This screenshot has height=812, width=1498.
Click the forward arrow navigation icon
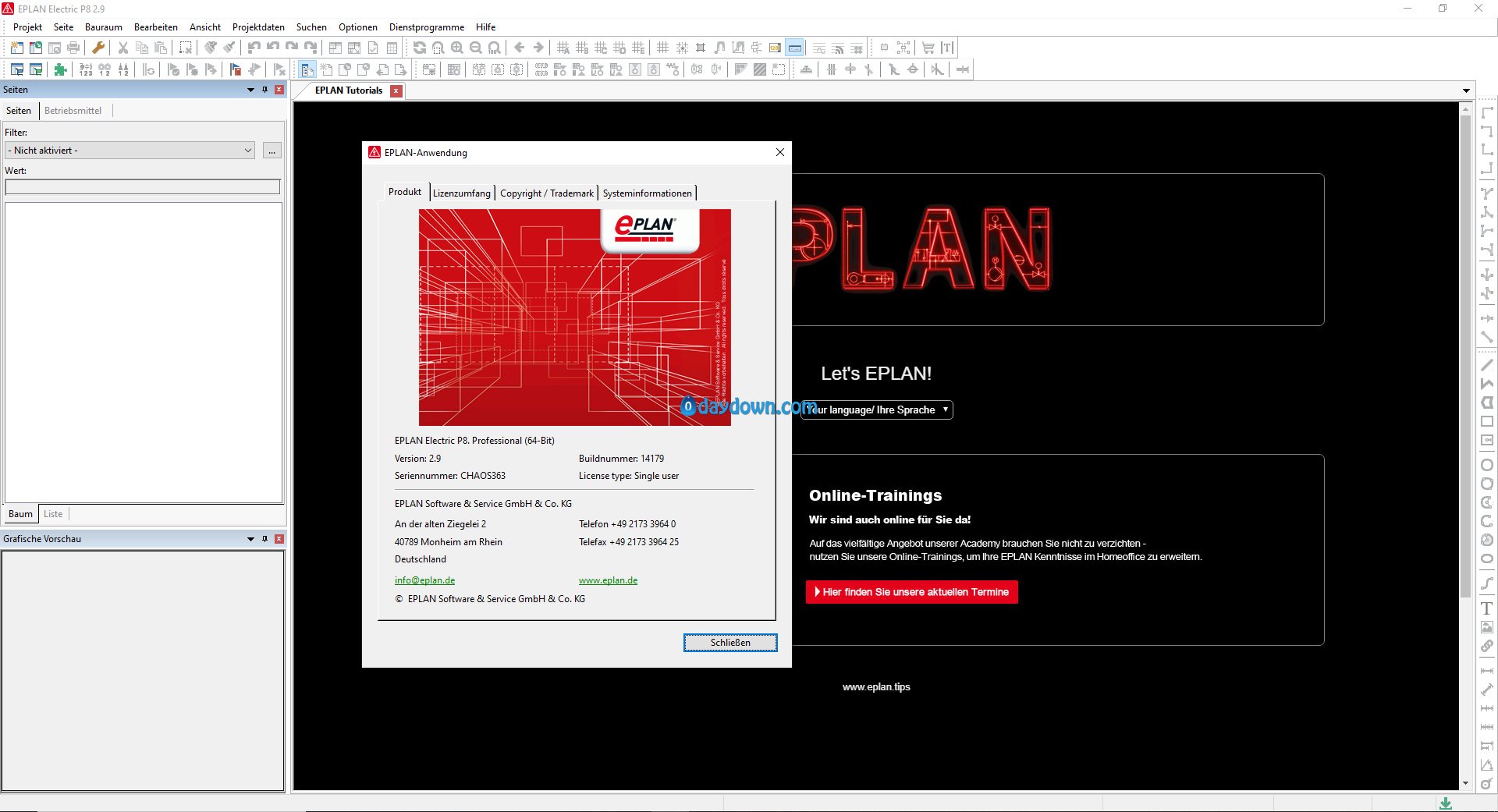538,48
